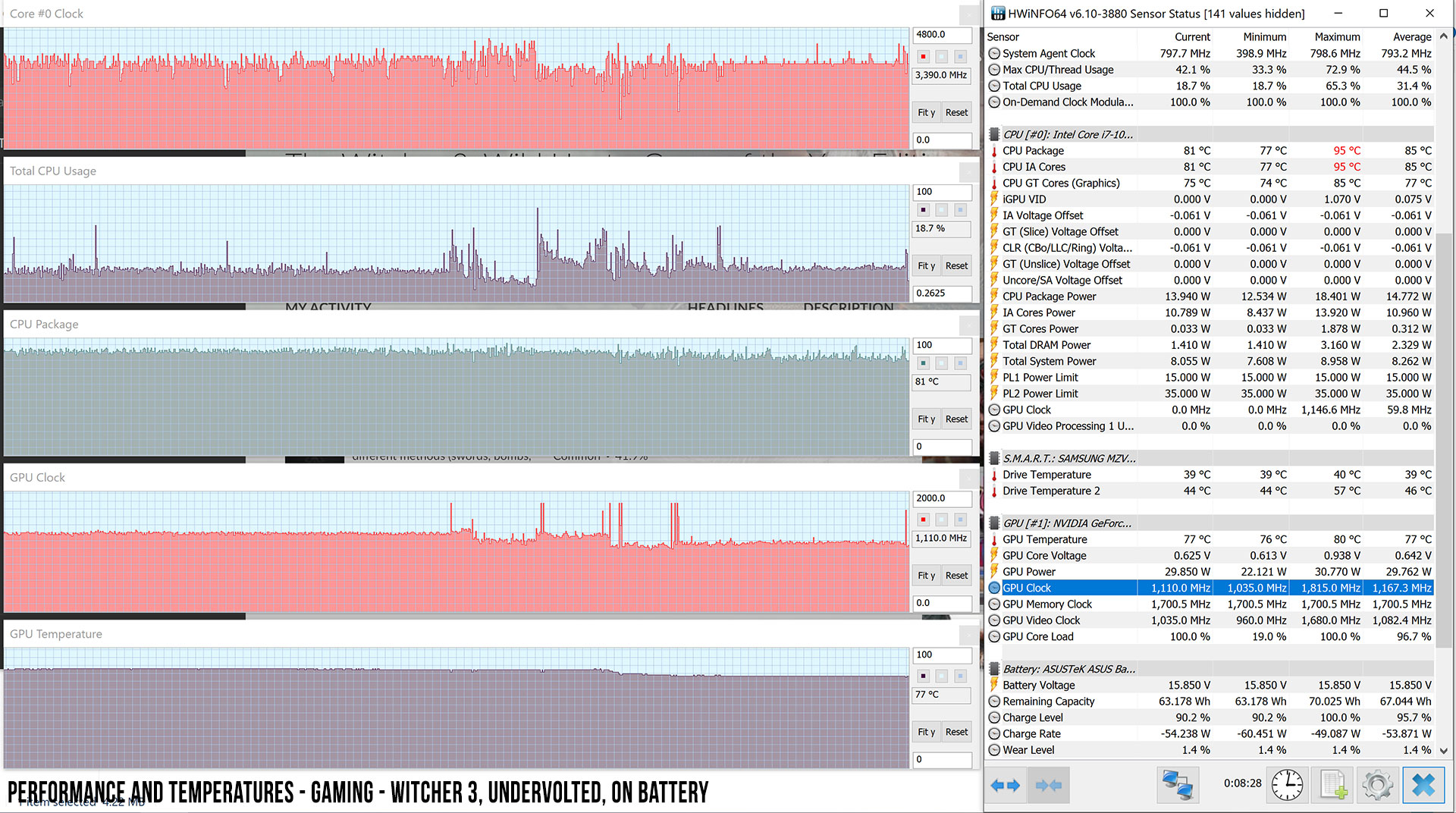Pick the red swatch in Core #0 Clock graph
The width and height of the screenshot is (1456, 813).
pyautogui.click(x=923, y=57)
